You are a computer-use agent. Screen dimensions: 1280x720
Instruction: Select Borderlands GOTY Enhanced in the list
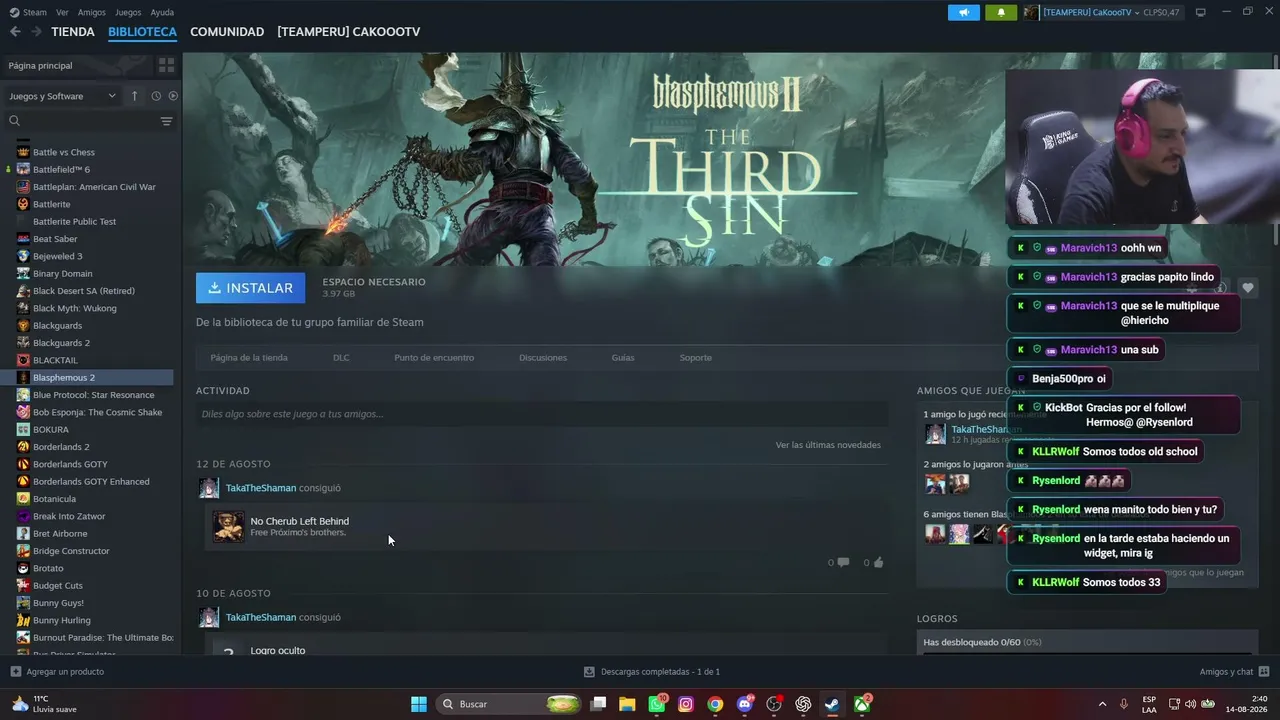[x=91, y=481]
